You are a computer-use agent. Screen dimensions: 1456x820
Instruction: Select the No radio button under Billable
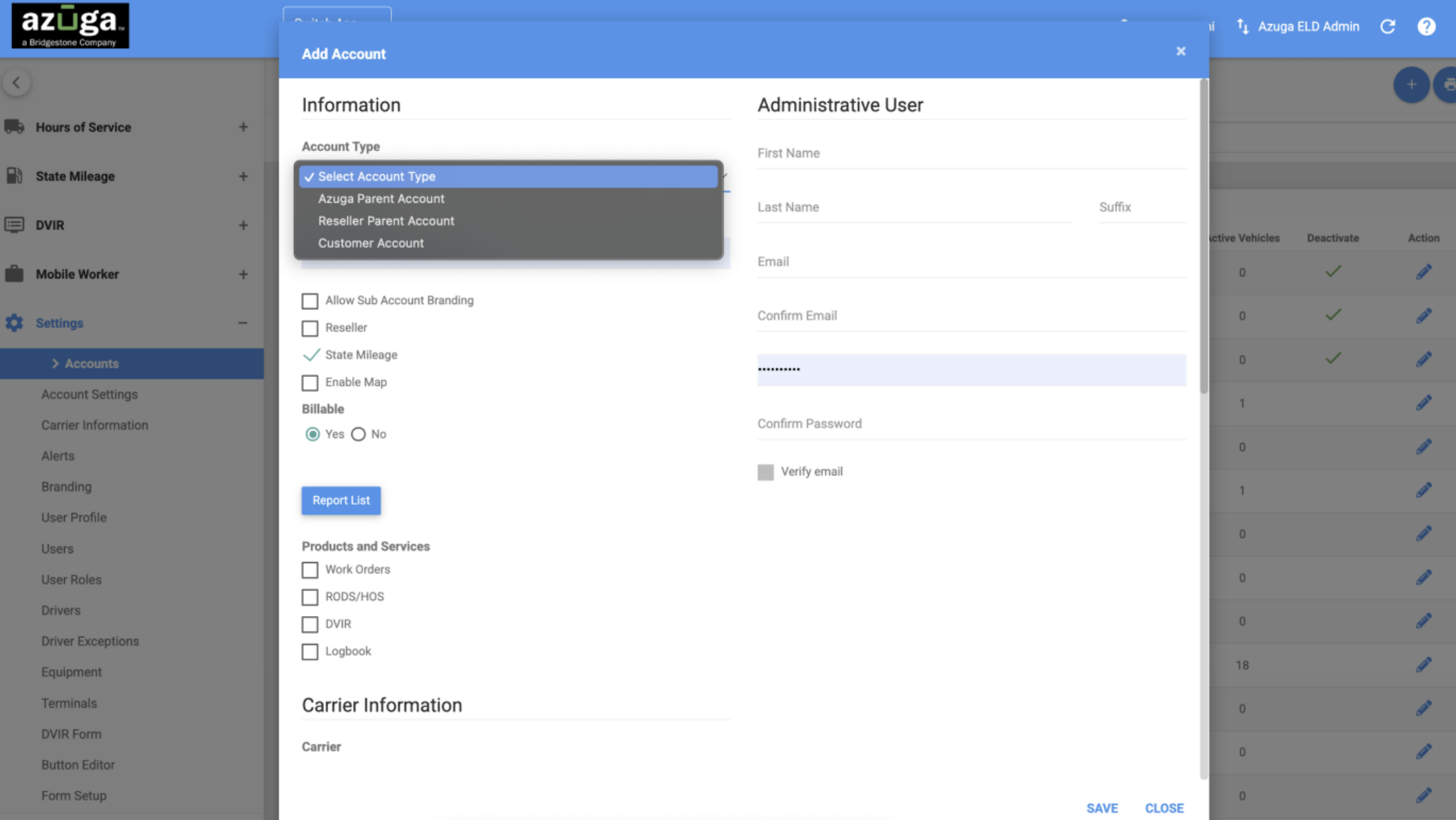pyautogui.click(x=358, y=434)
